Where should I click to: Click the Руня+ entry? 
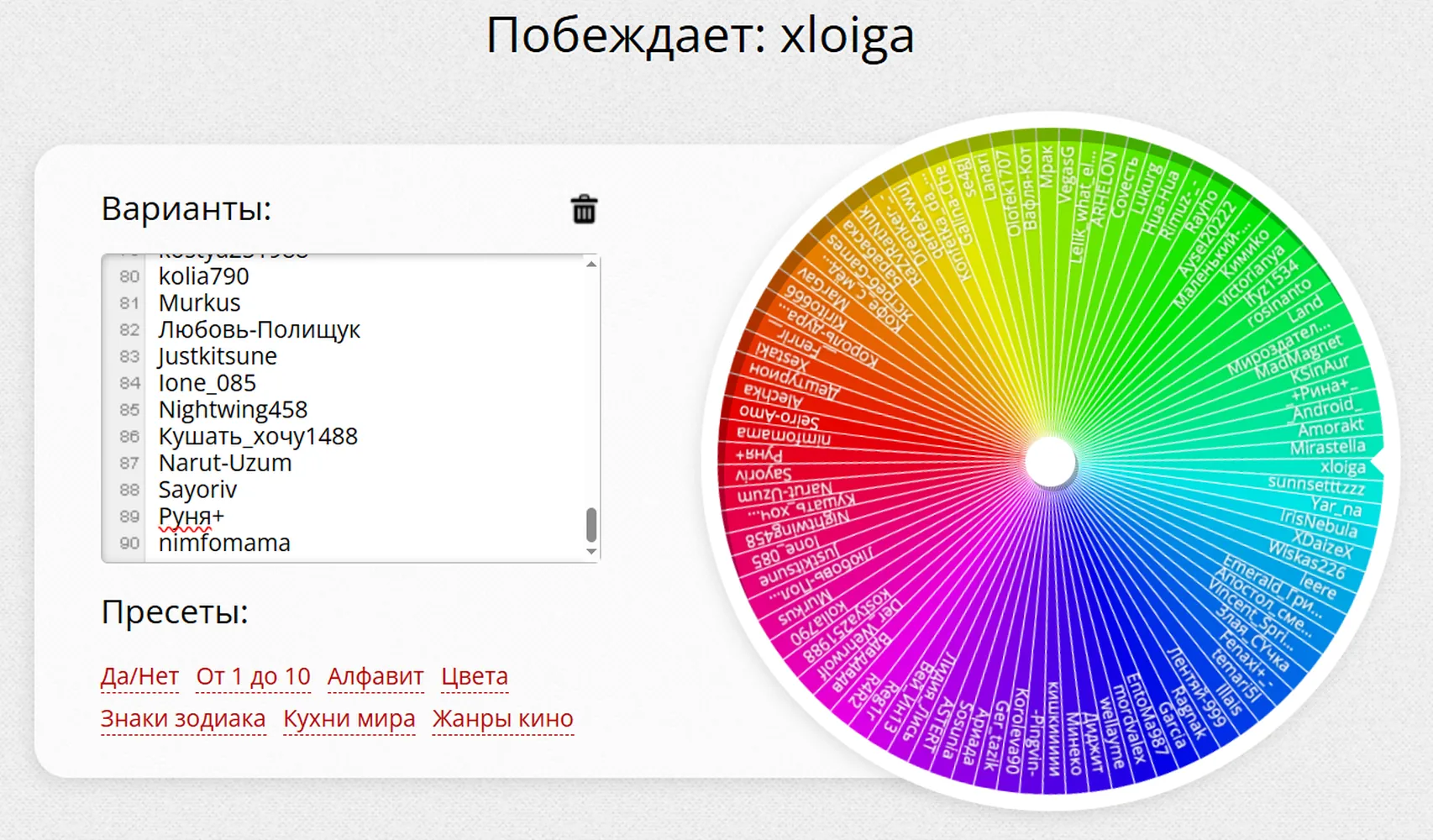(192, 517)
